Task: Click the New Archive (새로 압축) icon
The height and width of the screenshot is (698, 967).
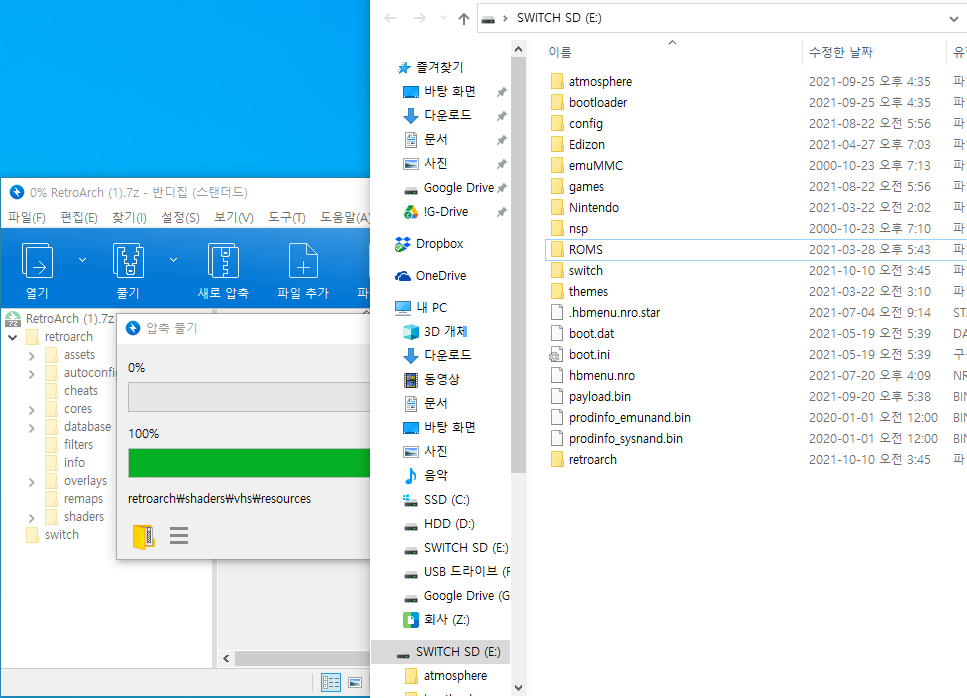Action: 223,261
